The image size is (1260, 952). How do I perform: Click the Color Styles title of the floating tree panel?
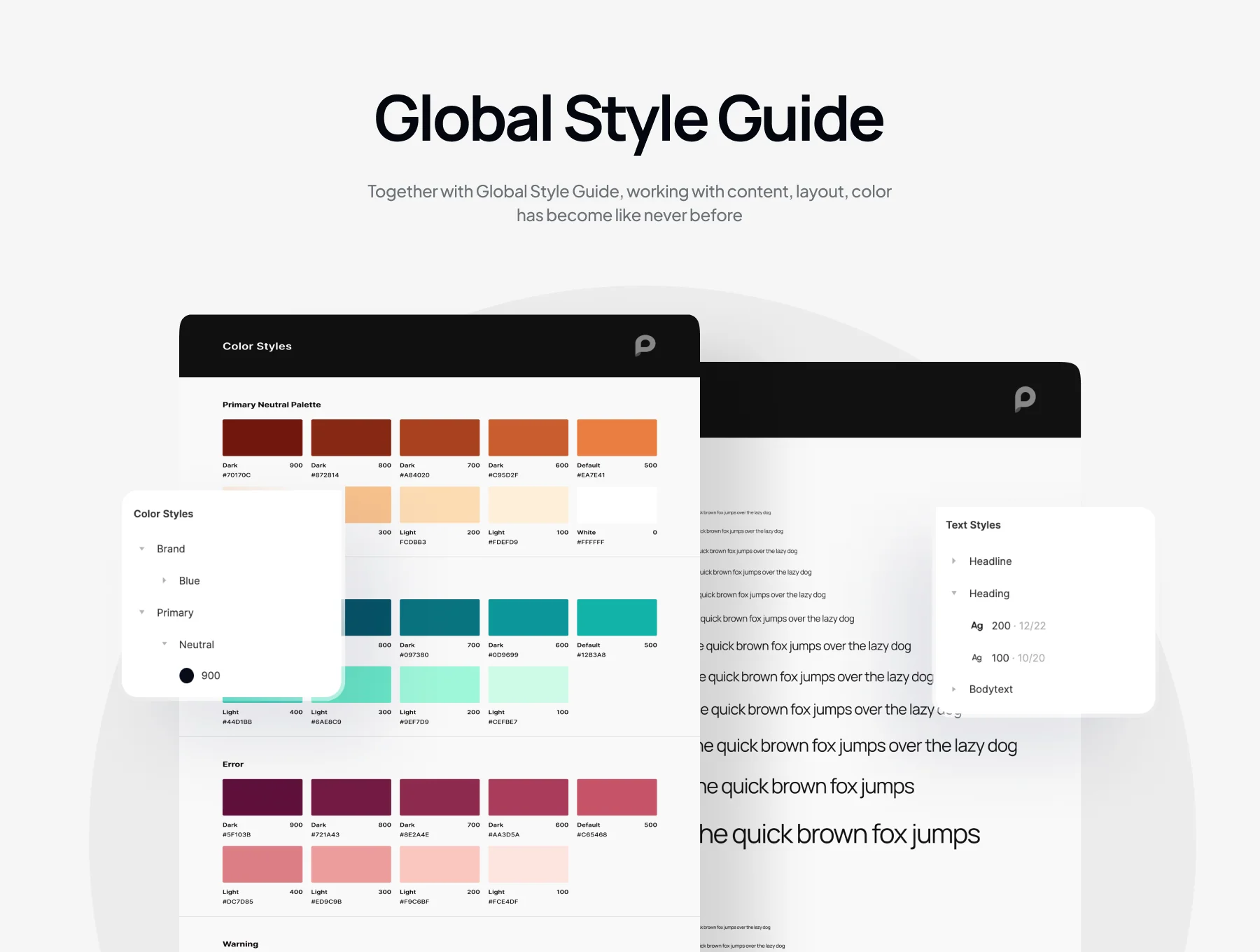pyautogui.click(x=163, y=514)
